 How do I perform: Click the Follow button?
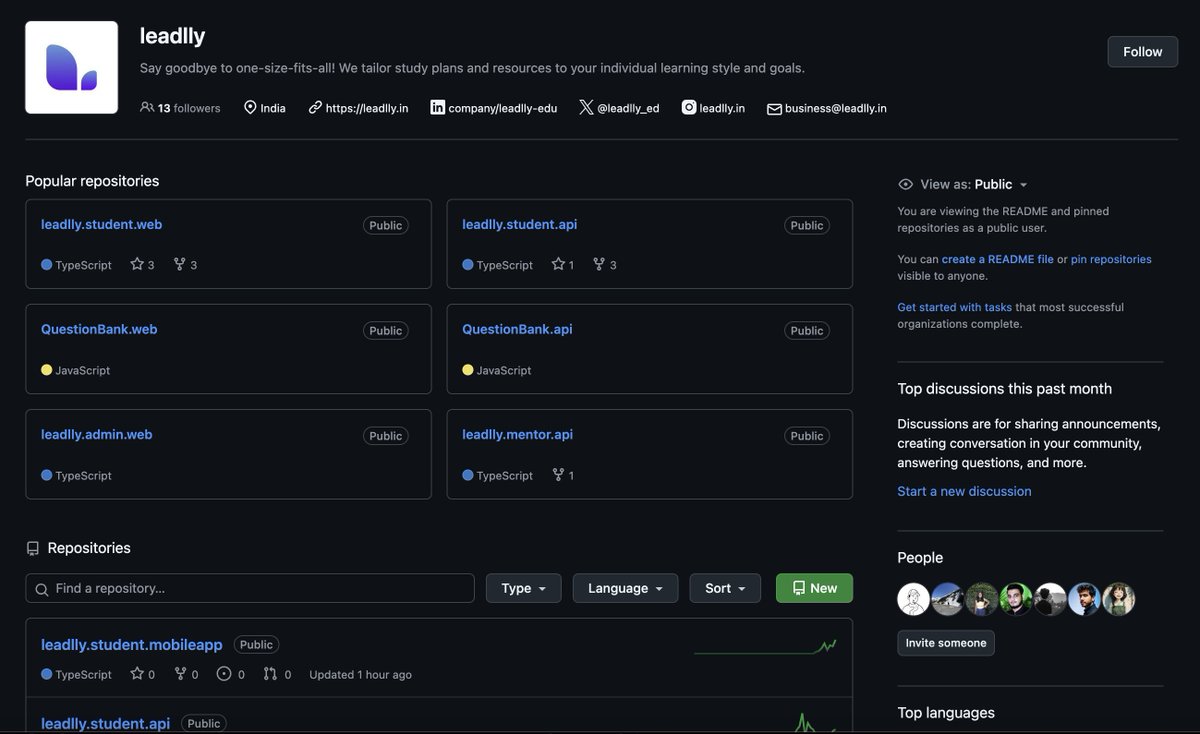(1142, 51)
